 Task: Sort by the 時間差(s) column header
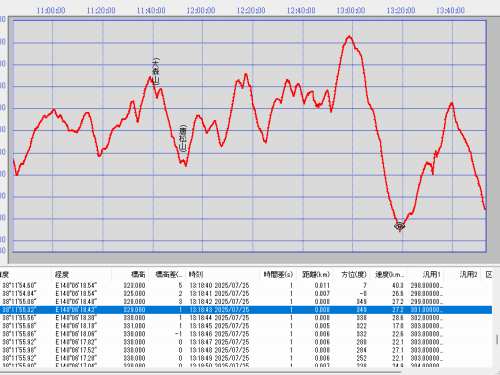pos(278,275)
